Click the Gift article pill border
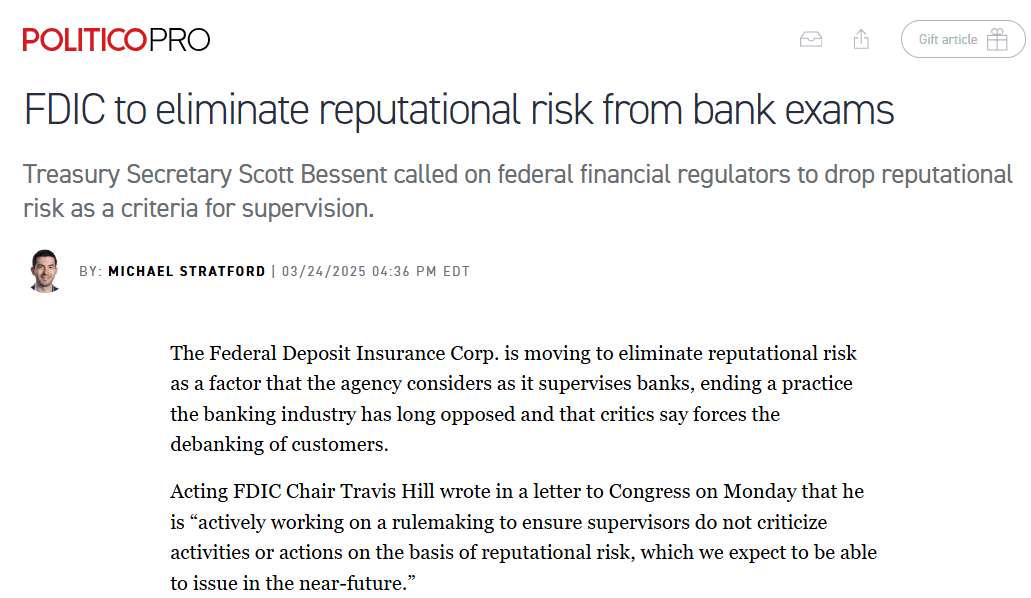This screenshot has width=1031, height=598. coord(962,22)
